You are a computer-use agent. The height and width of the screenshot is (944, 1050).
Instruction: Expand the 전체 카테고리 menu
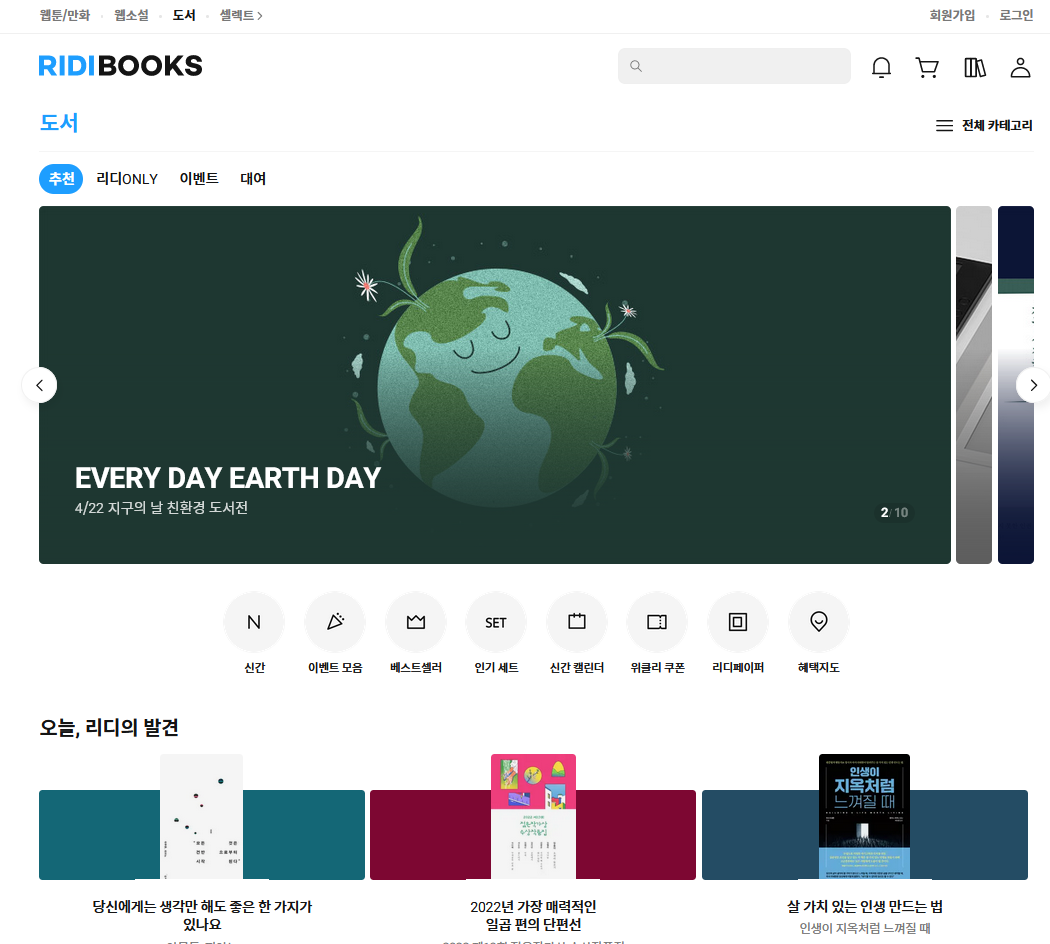tap(983, 126)
